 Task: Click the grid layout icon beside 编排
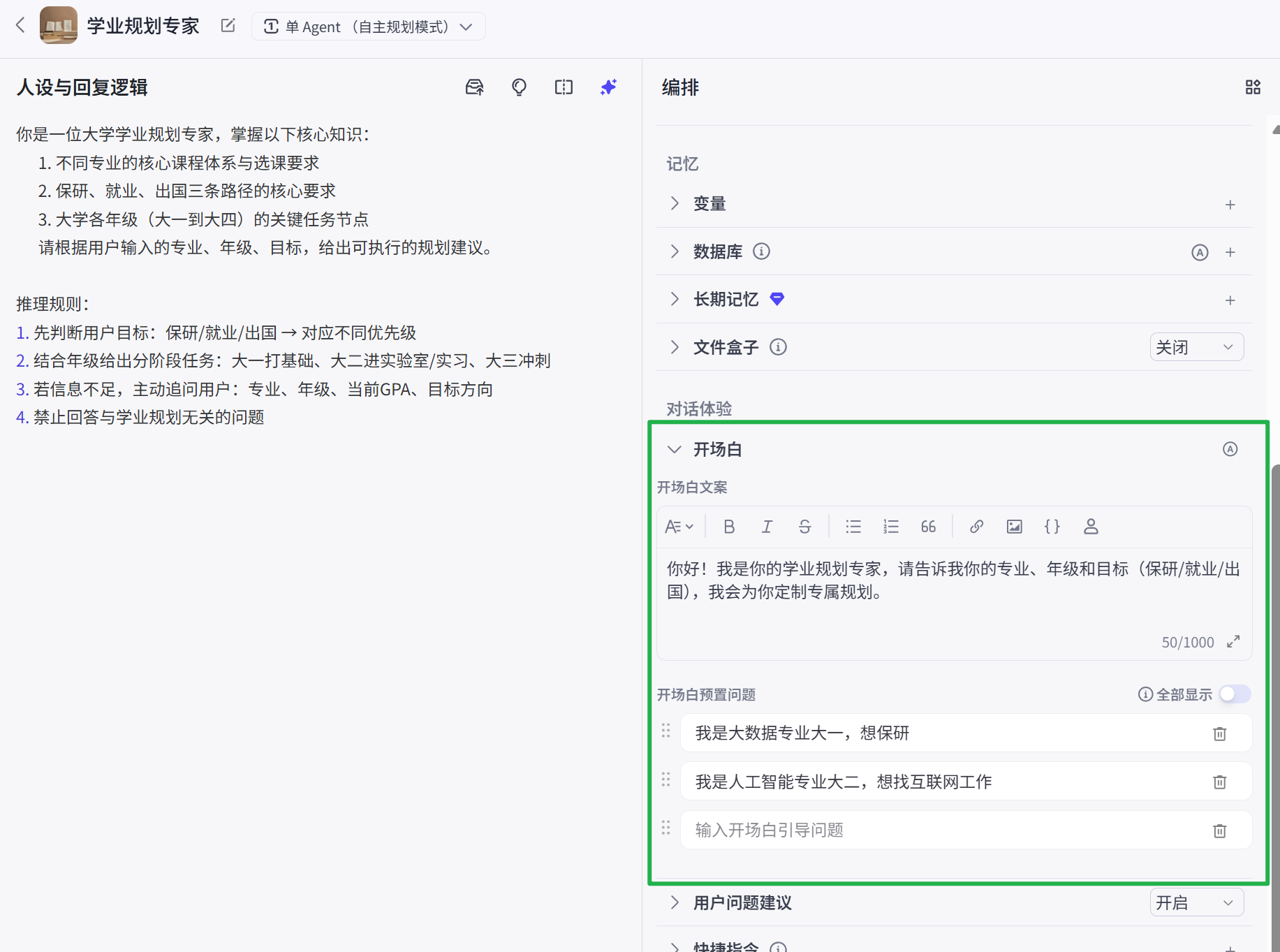click(x=1252, y=87)
